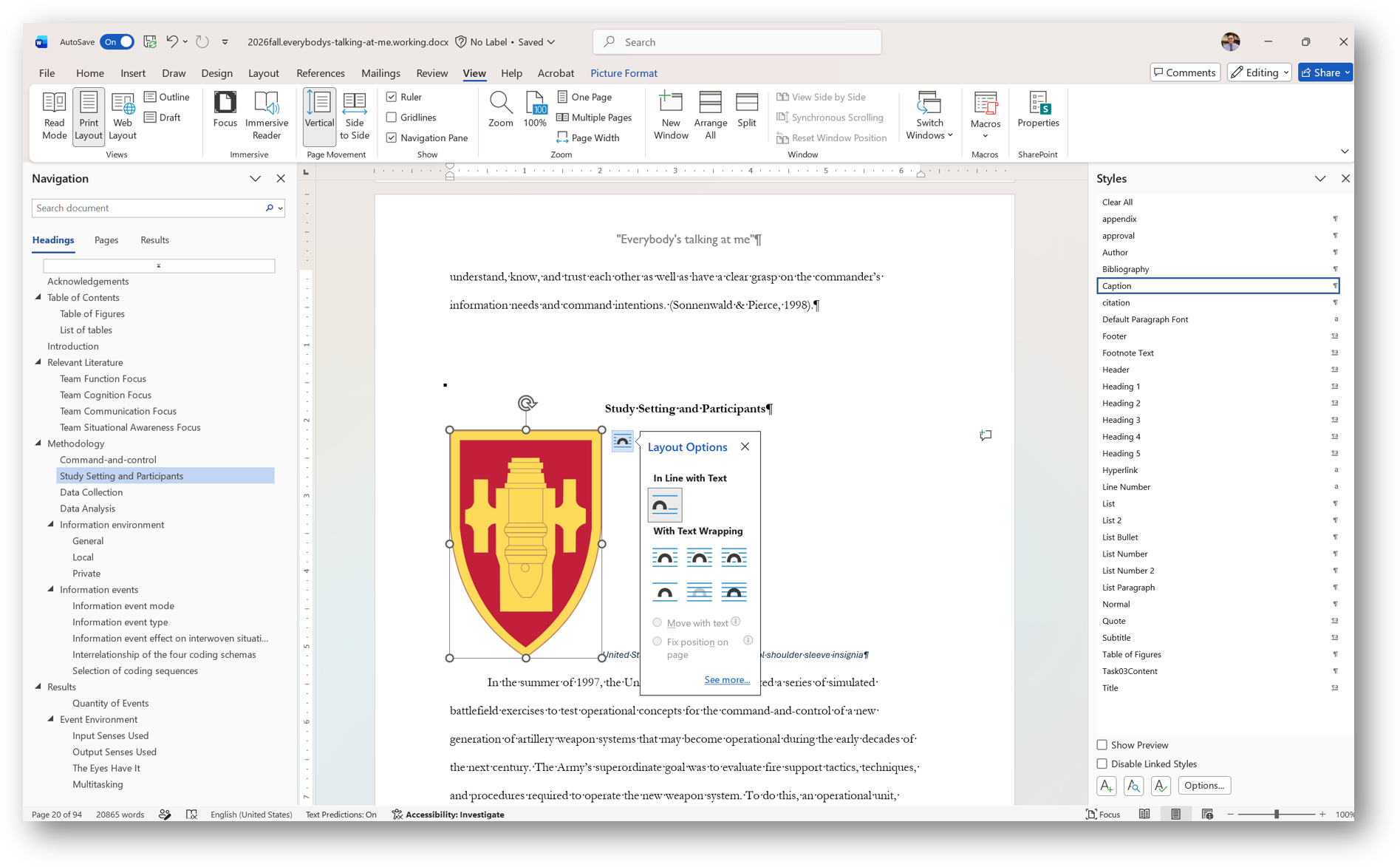
Task: Open the Home tab
Action: [x=89, y=73]
